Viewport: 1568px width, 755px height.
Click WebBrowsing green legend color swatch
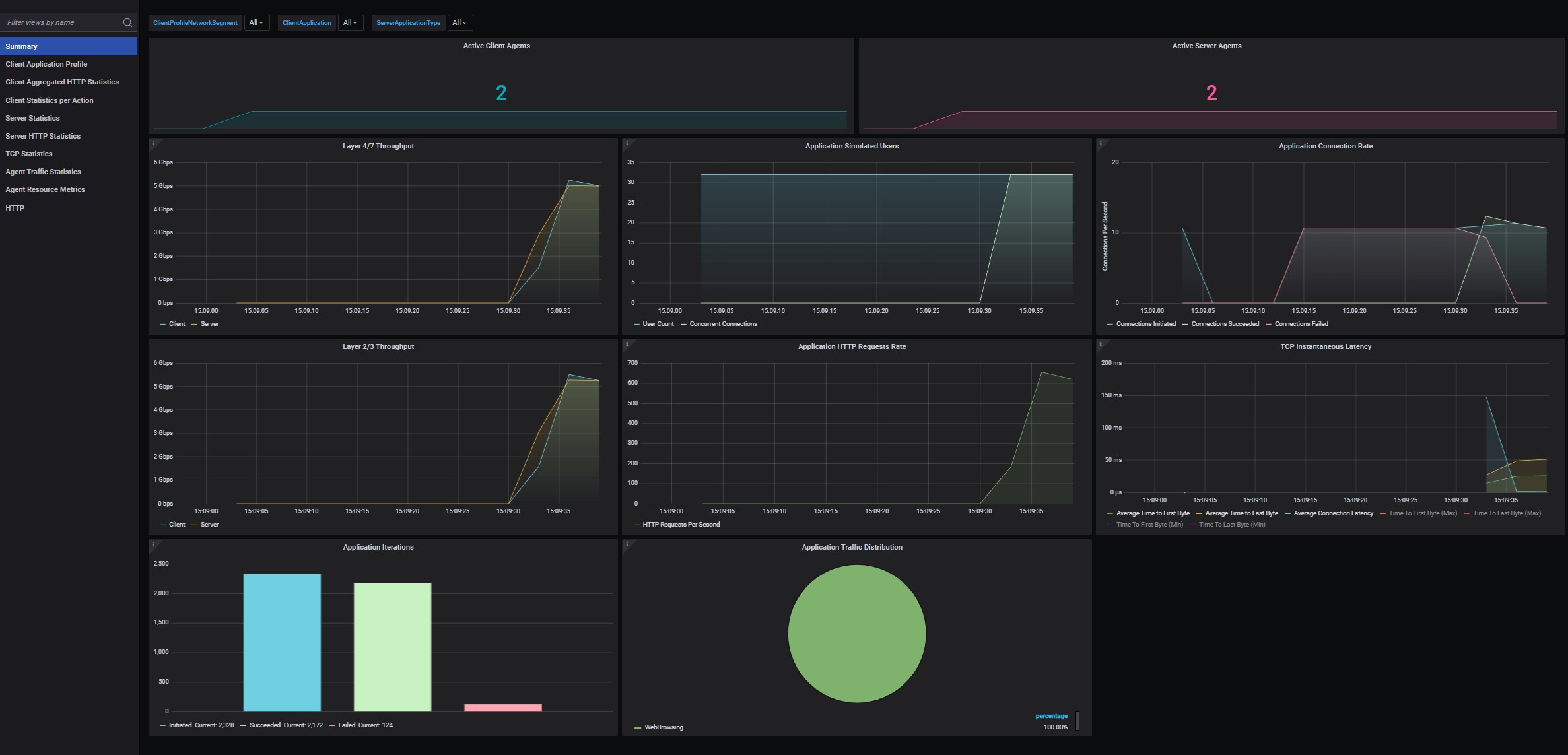click(x=638, y=727)
